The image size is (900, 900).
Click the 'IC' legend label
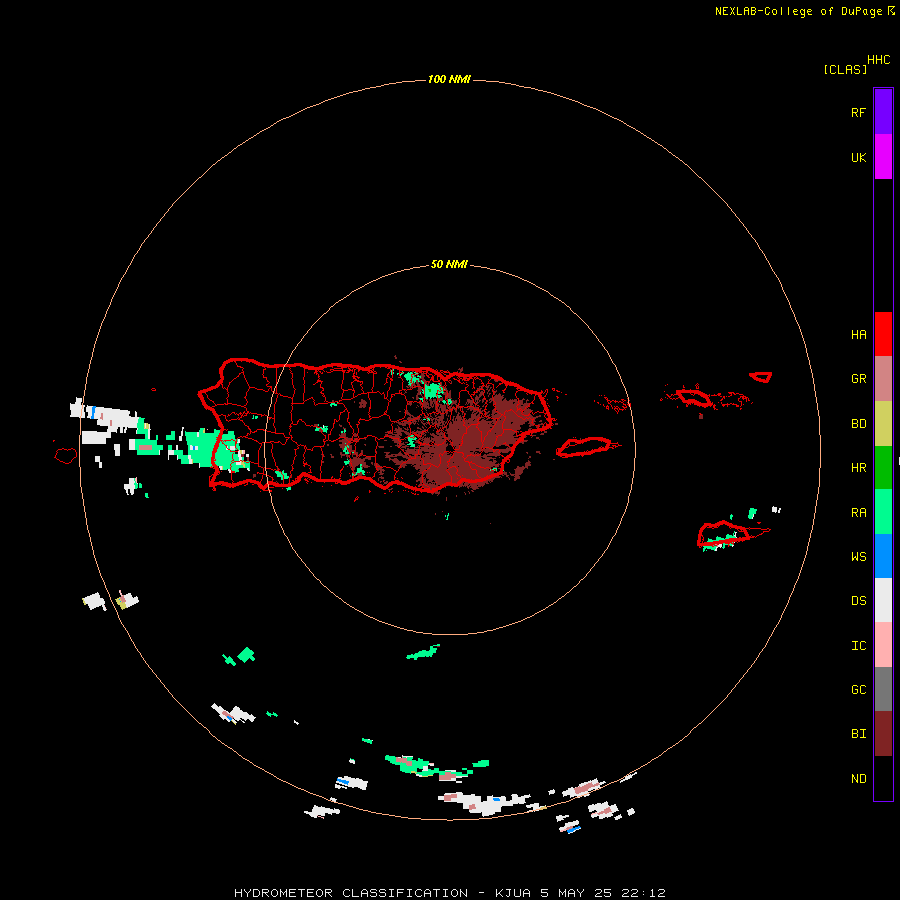click(858, 646)
